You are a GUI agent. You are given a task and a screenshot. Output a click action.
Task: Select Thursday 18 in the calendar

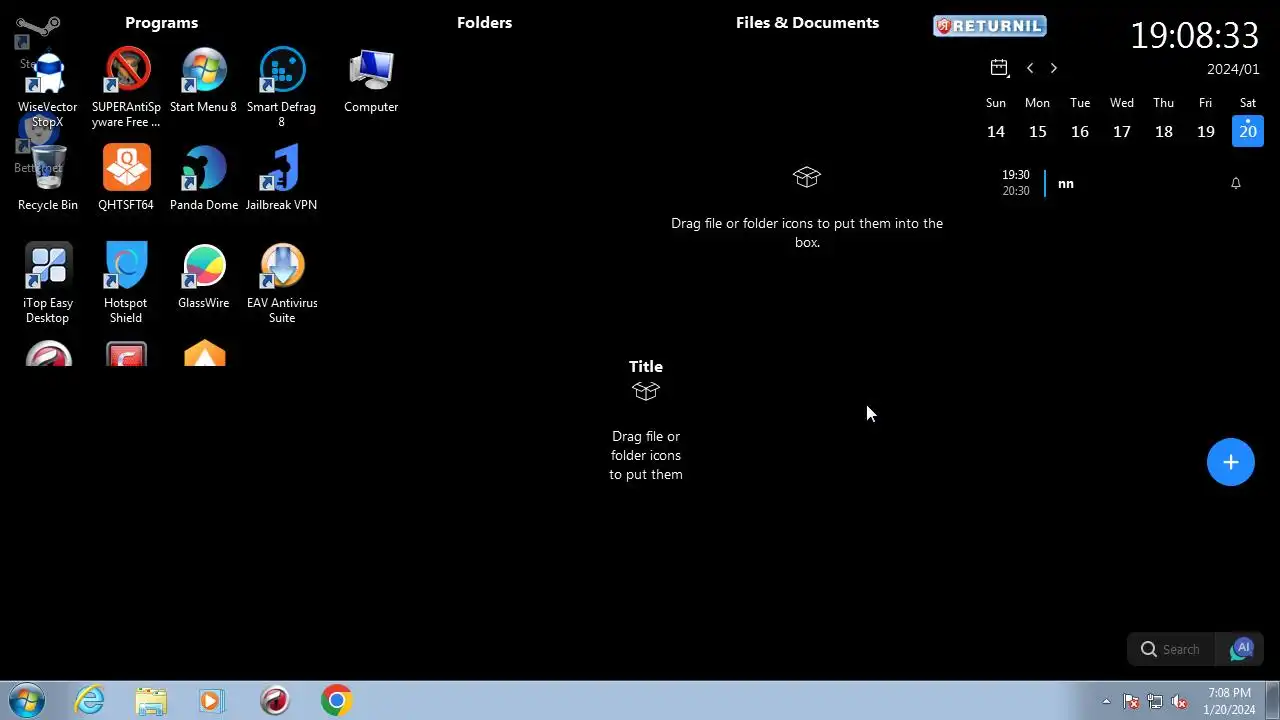(x=1164, y=132)
